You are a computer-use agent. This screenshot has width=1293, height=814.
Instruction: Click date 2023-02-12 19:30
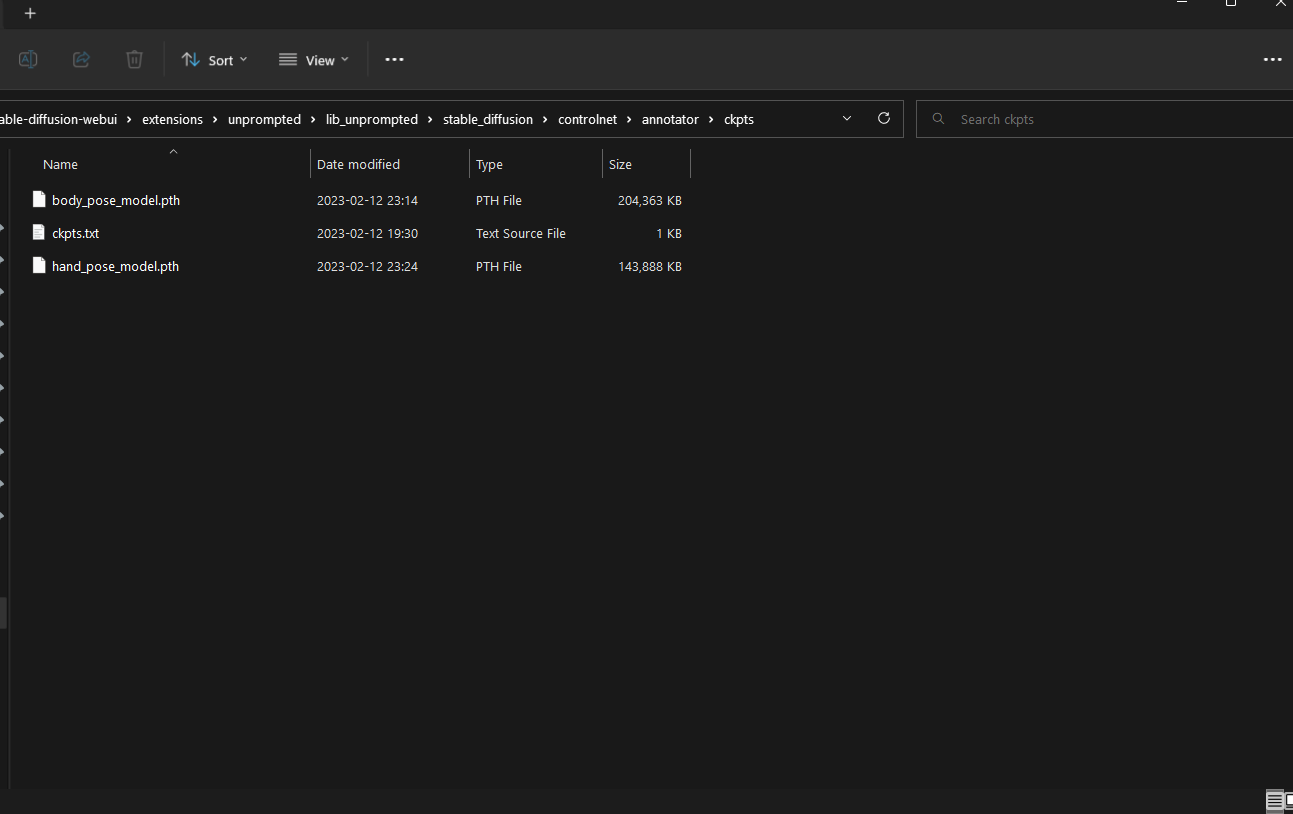(x=367, y=233)
